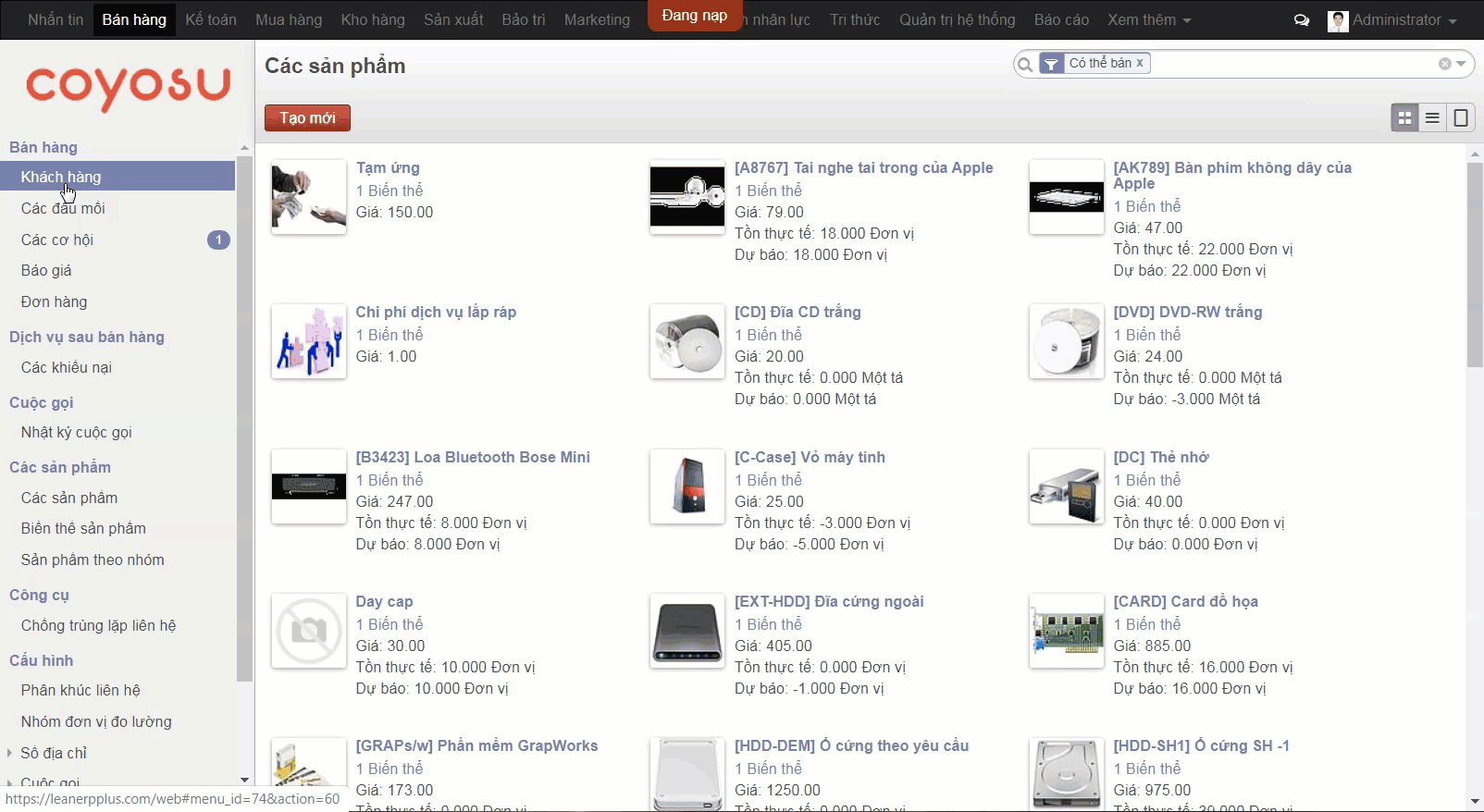Image resolution: width=1484 pixels, height=812 pixels.
Task: Open the 'Báo cáo' top menu
Action: 1061,19
